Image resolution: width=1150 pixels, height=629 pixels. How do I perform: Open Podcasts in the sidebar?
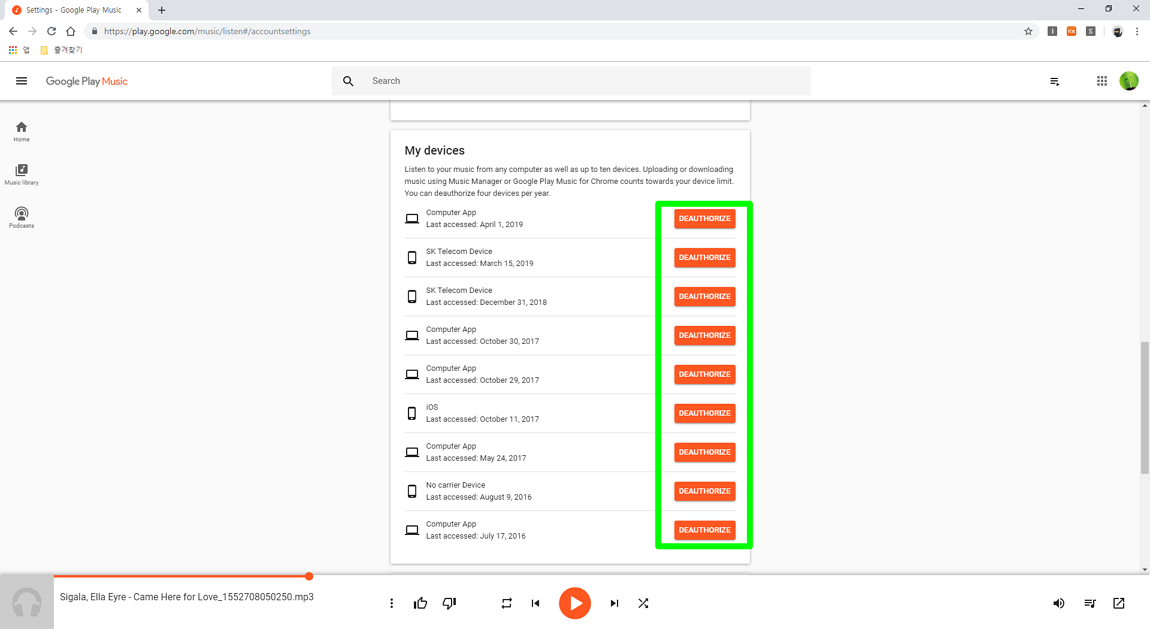pyautogui.click(x=21, y=218)
